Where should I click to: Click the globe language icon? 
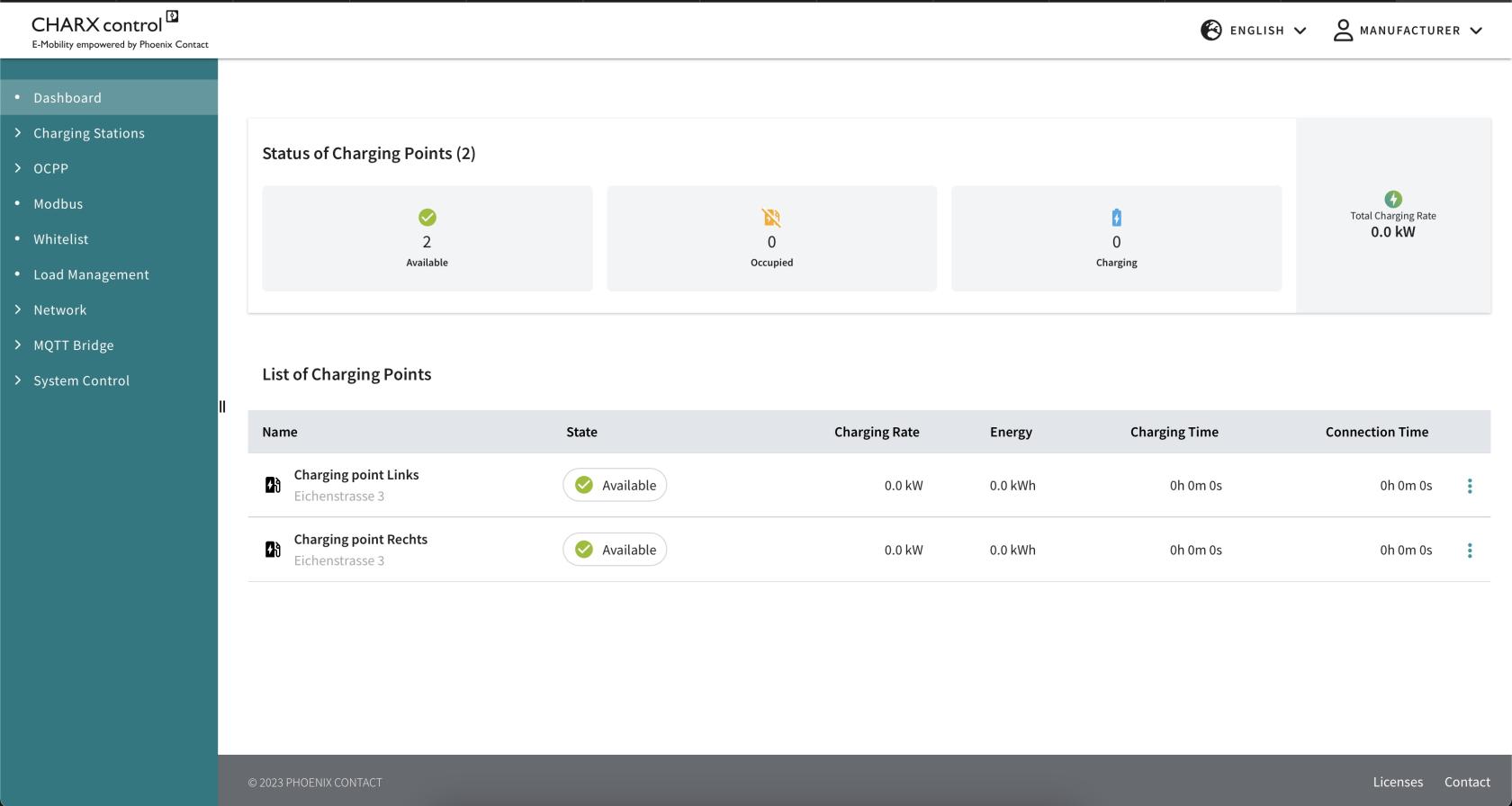(1211, 31)
